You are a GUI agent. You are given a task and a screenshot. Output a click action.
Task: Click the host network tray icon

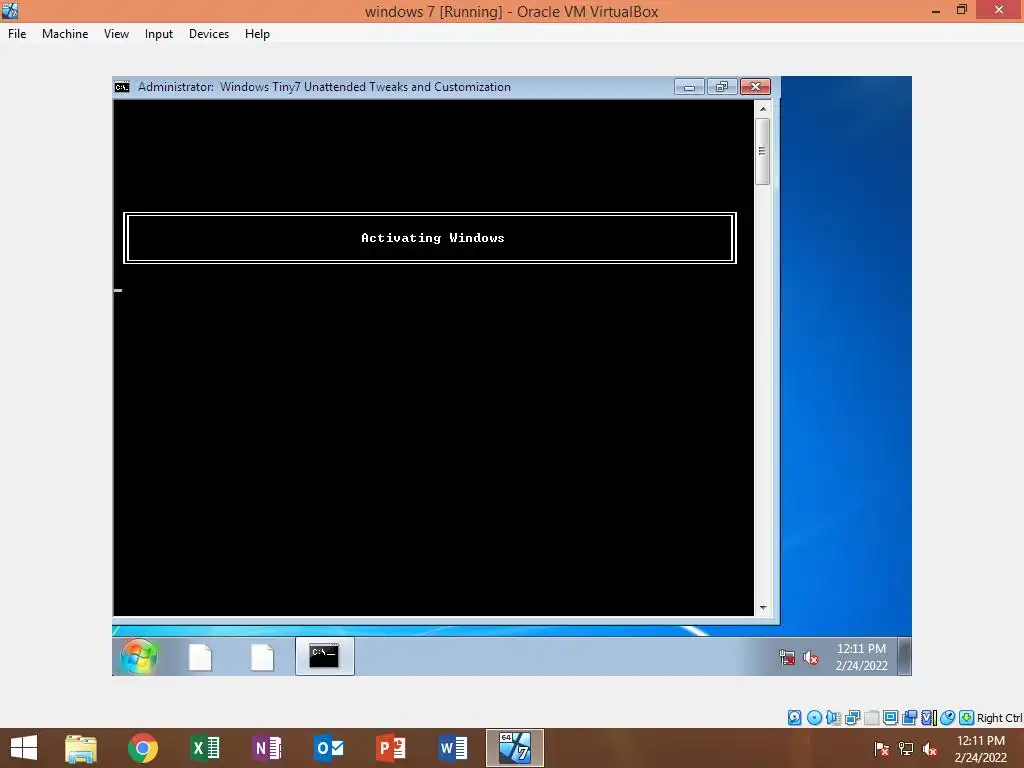coord(906,749)
